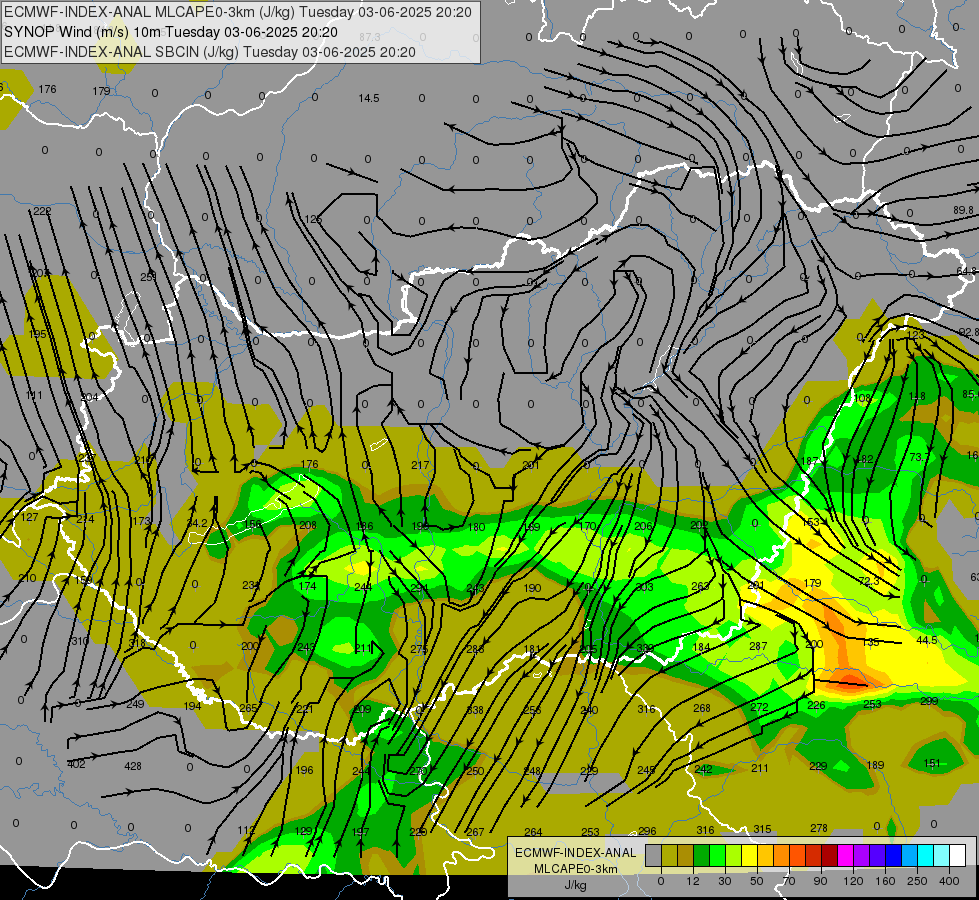The image size is (979, 900).
Task: Click the legend's "J/kg" unit label
Action: (576, 885)
